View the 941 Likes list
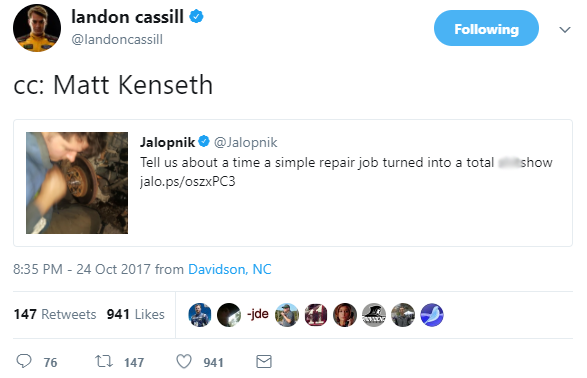The image size is (587, 378). coord(136,314)
